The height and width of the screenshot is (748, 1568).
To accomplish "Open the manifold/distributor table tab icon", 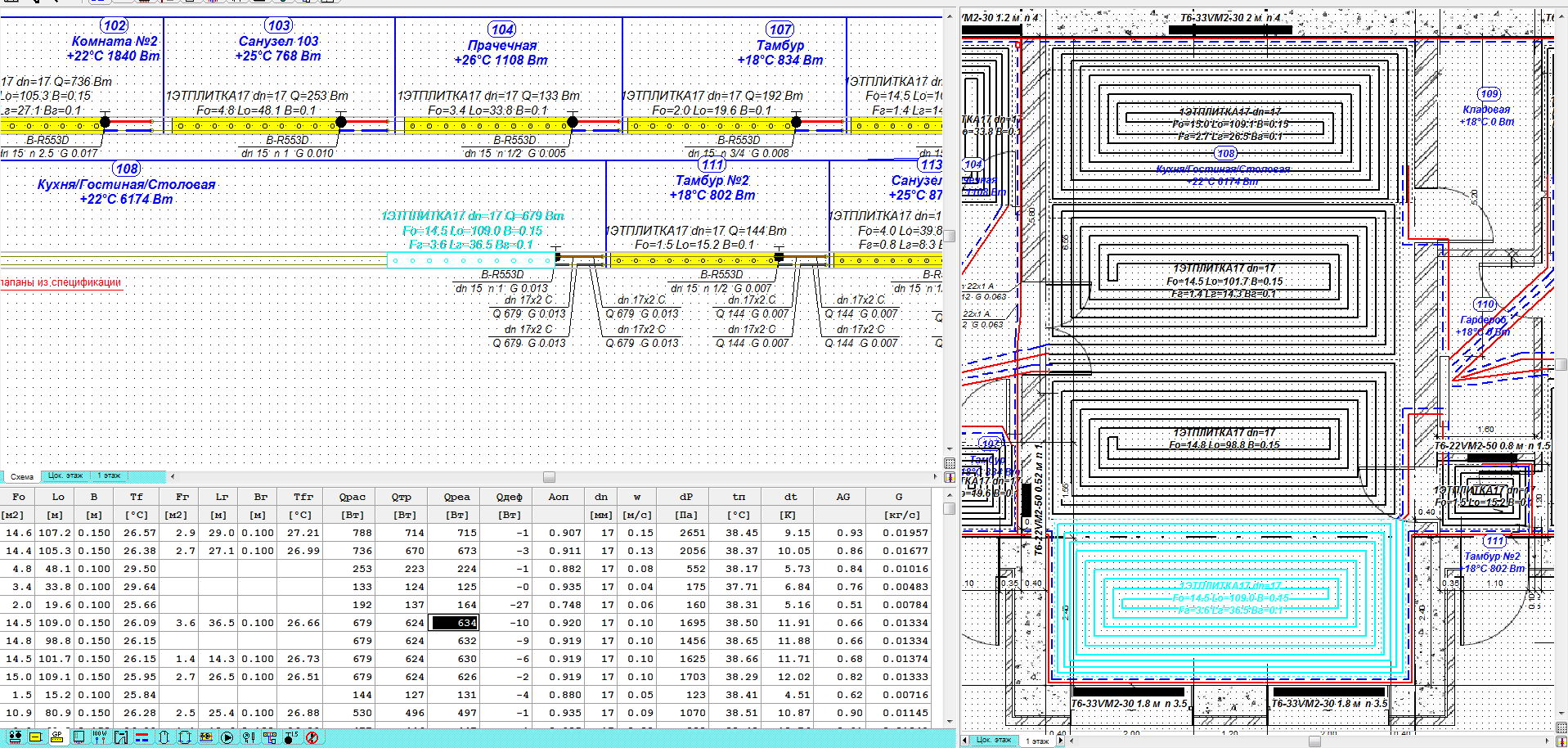I will 15,737.
